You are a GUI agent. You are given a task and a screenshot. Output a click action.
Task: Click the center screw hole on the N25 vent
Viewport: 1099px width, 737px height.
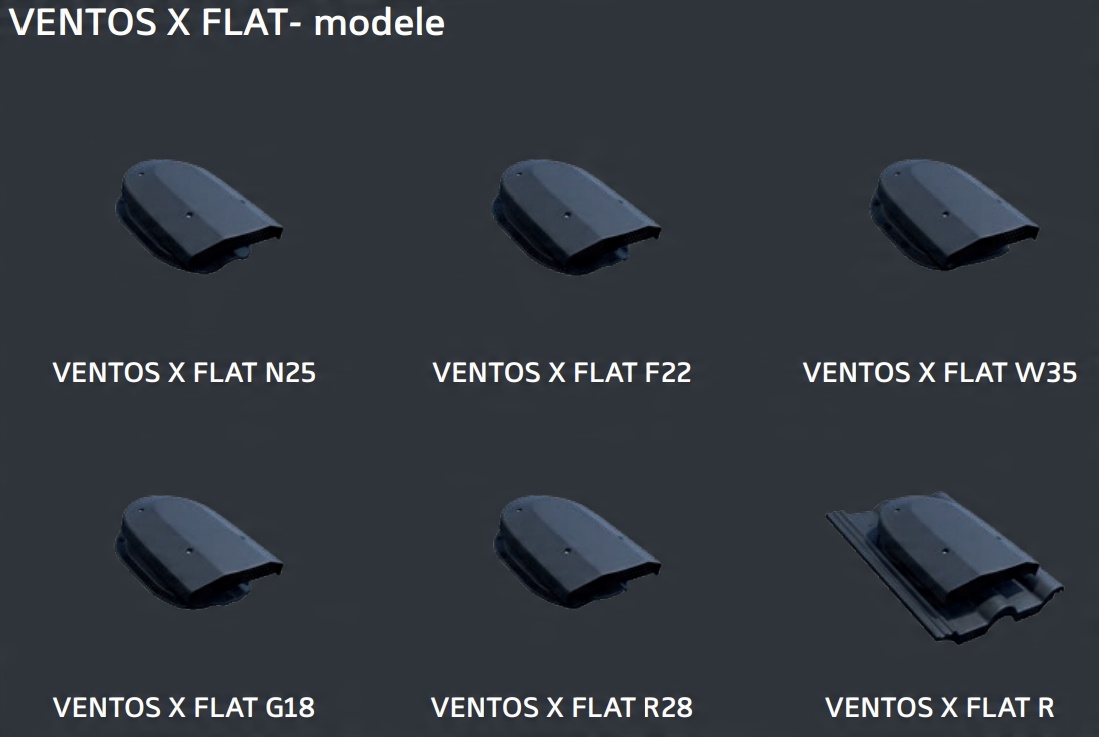(190, 214)
